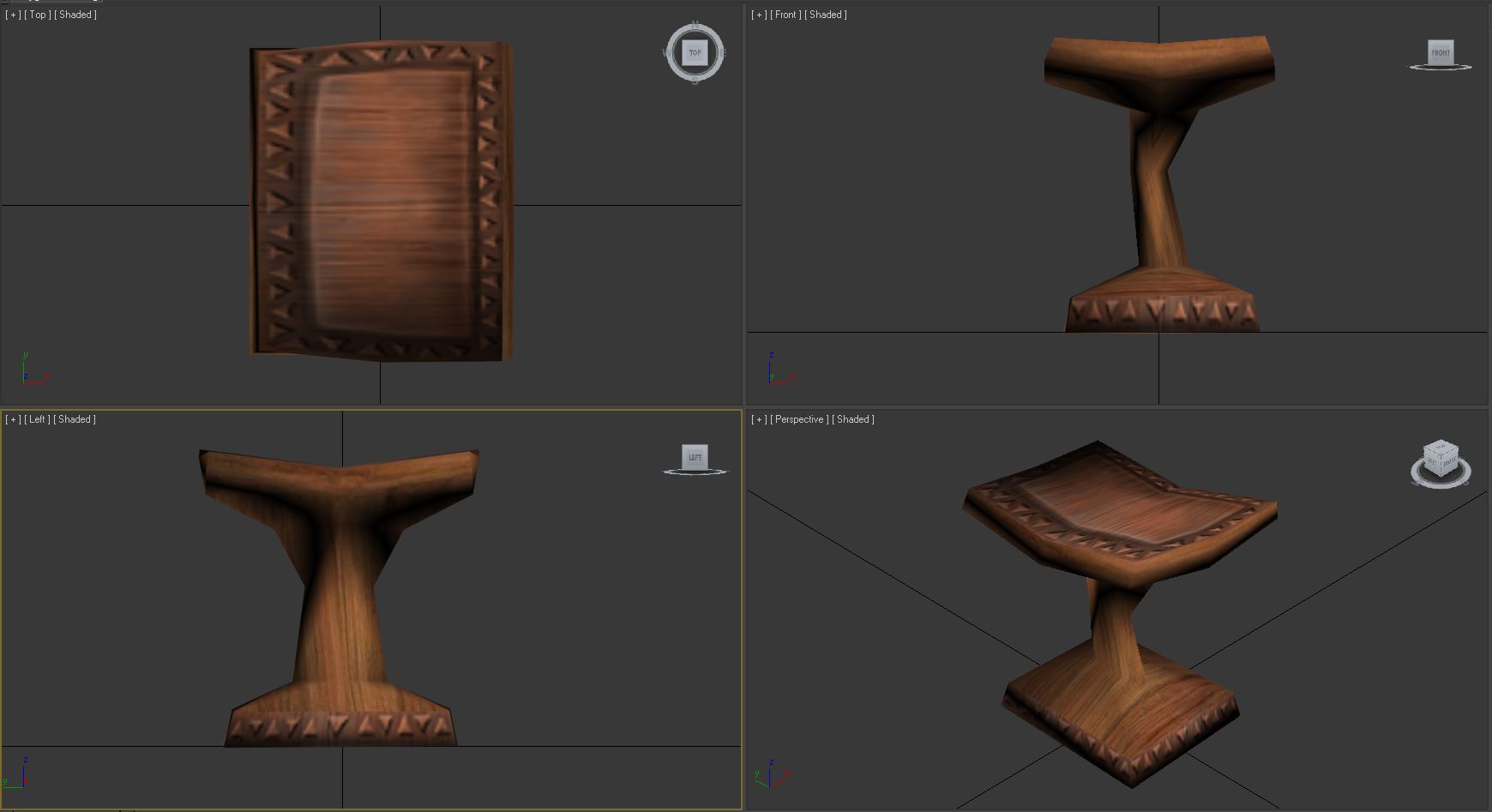1492x812 pixels.
Task: Open Shaded menu in the Front viewport
Action: pos(826,15)
